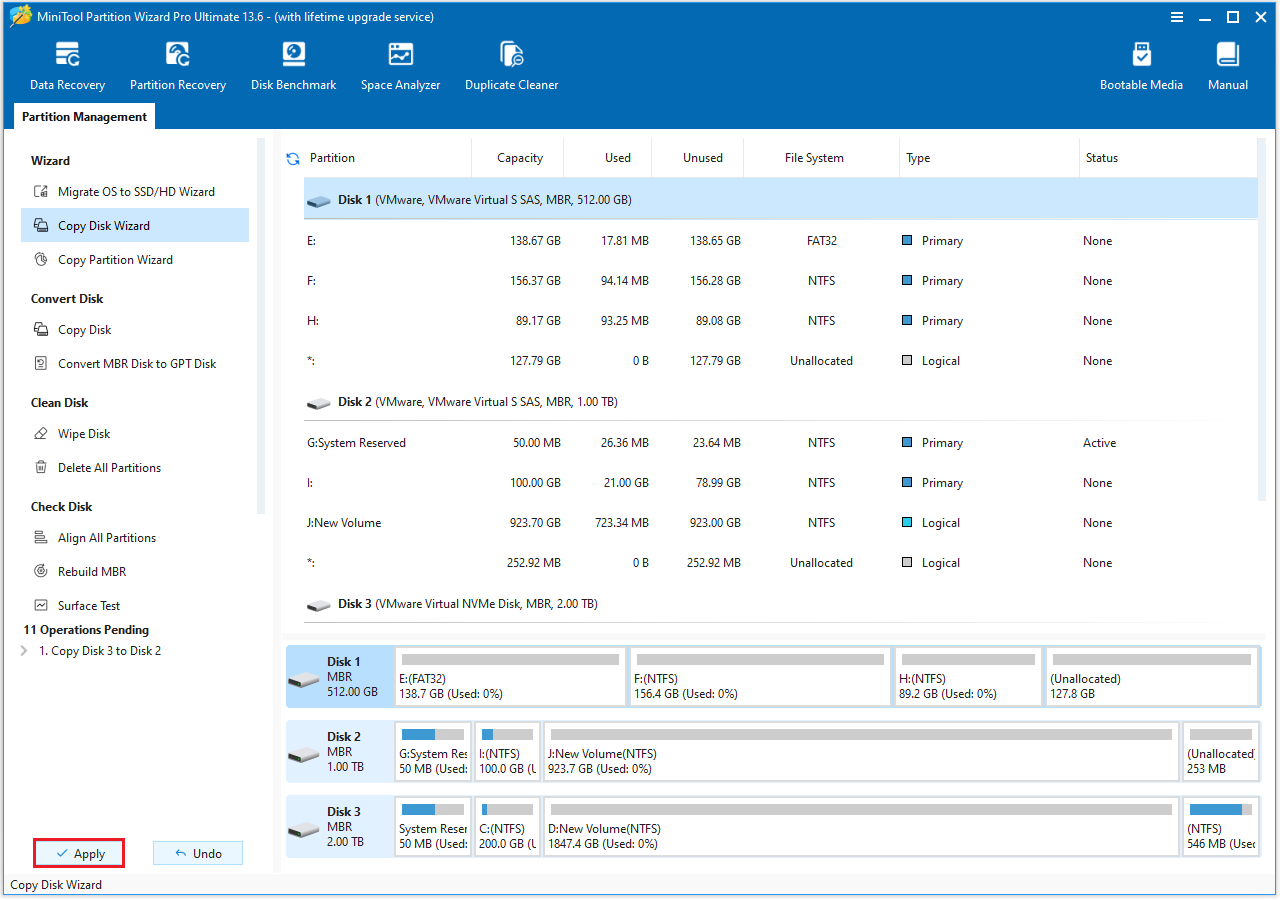
Task: Click Disk 1 unallocated 127.8 GB block
Action: tap(1152, 677)
